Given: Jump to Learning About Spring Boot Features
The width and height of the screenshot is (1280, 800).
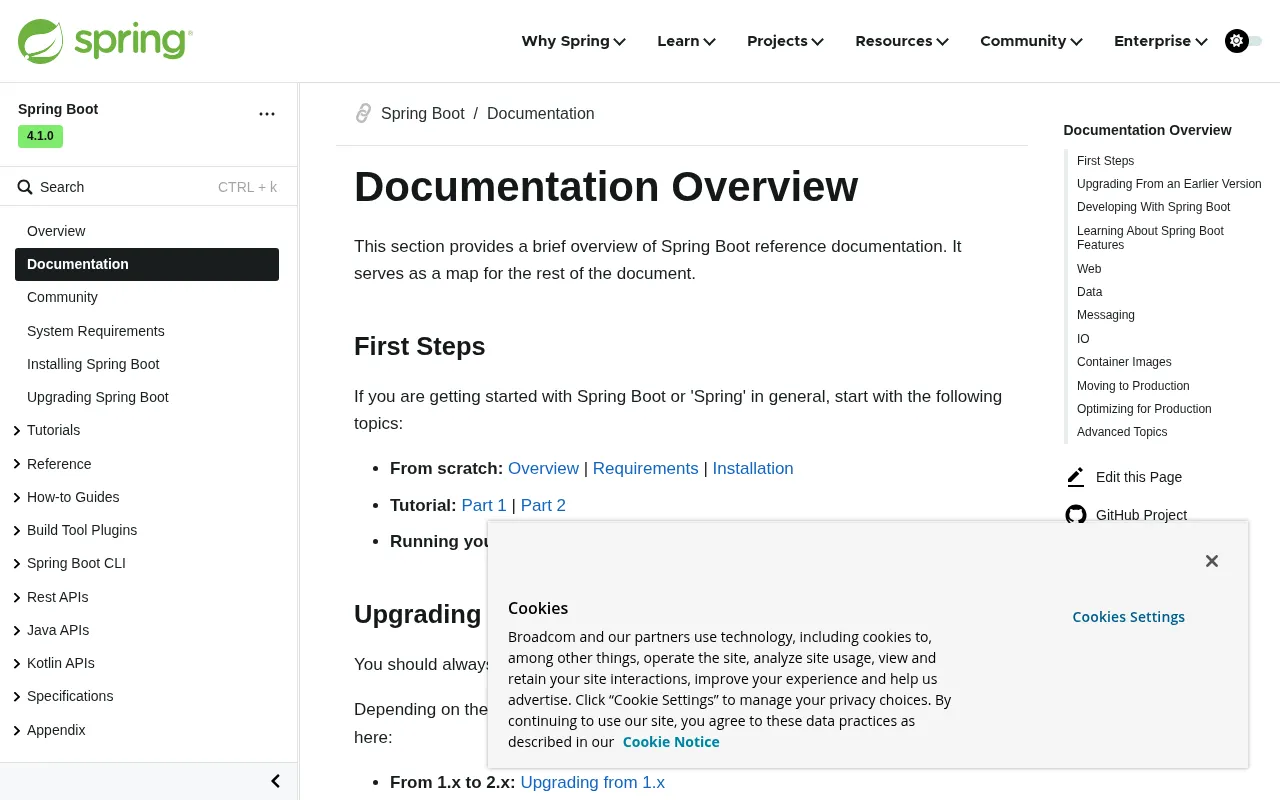Looking at the screenshot, I should [1150, 238].
